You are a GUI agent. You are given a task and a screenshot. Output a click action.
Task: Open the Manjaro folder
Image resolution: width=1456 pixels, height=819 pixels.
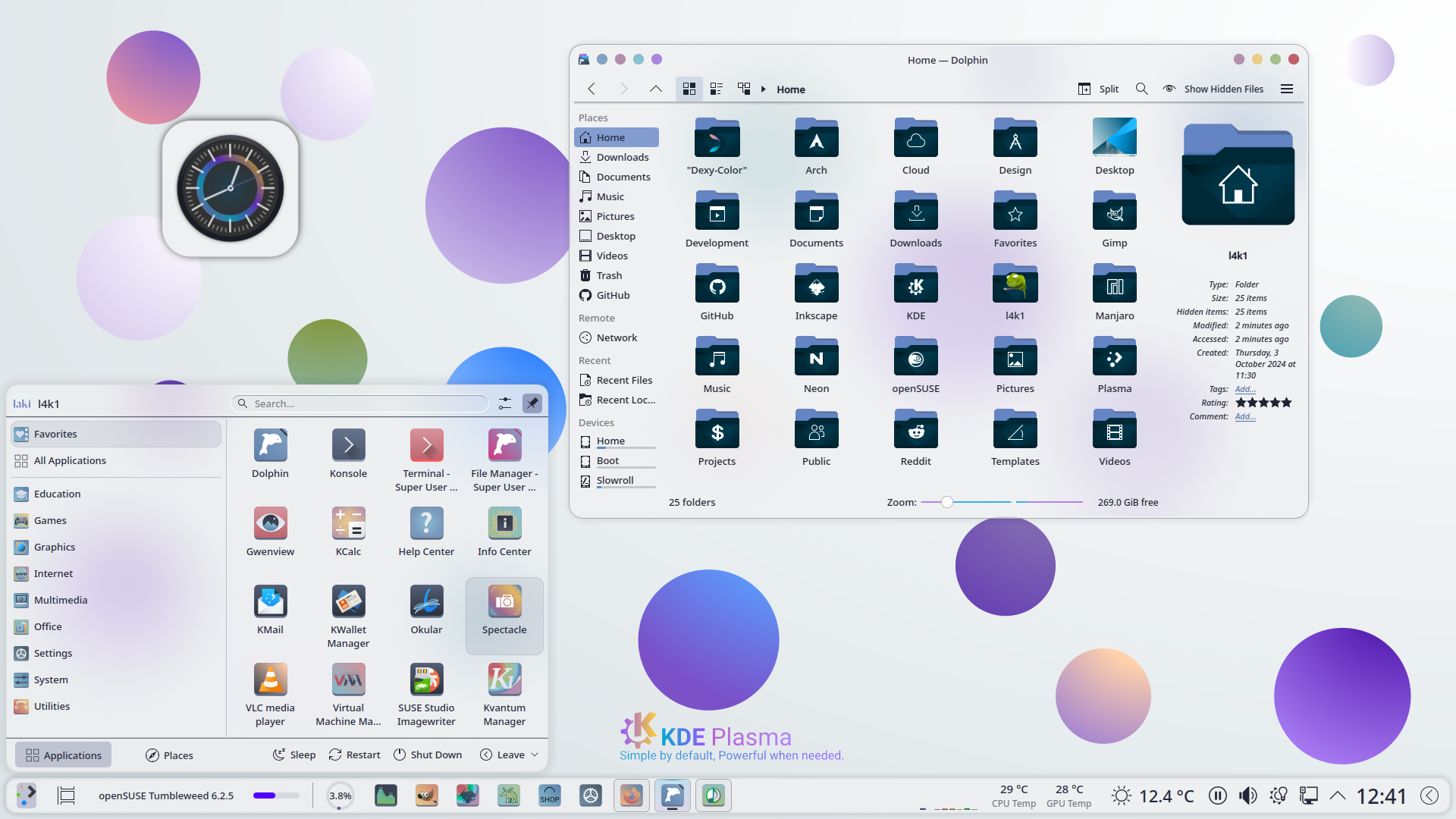tap(1114, 292)
